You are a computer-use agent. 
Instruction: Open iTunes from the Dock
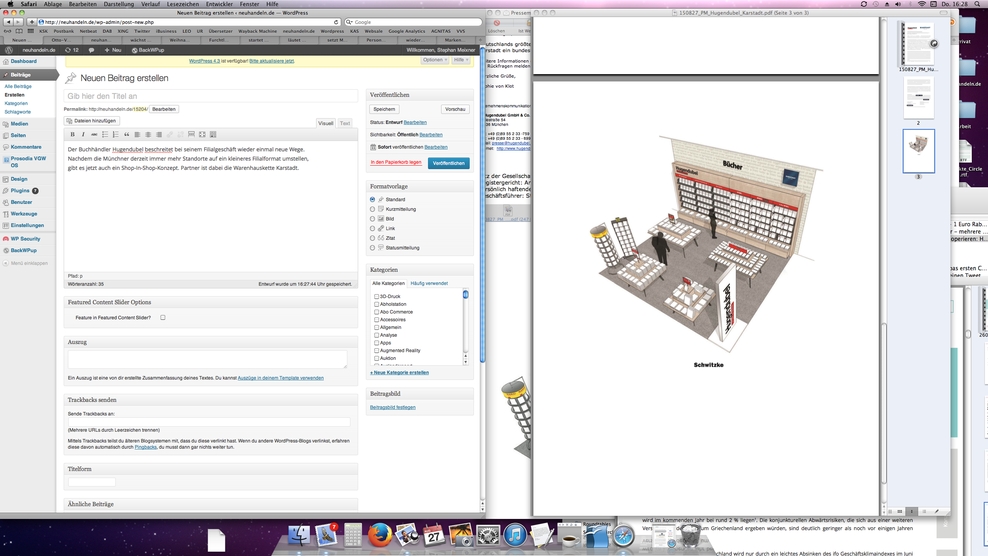pyautogui.click(x=515, y=535)
